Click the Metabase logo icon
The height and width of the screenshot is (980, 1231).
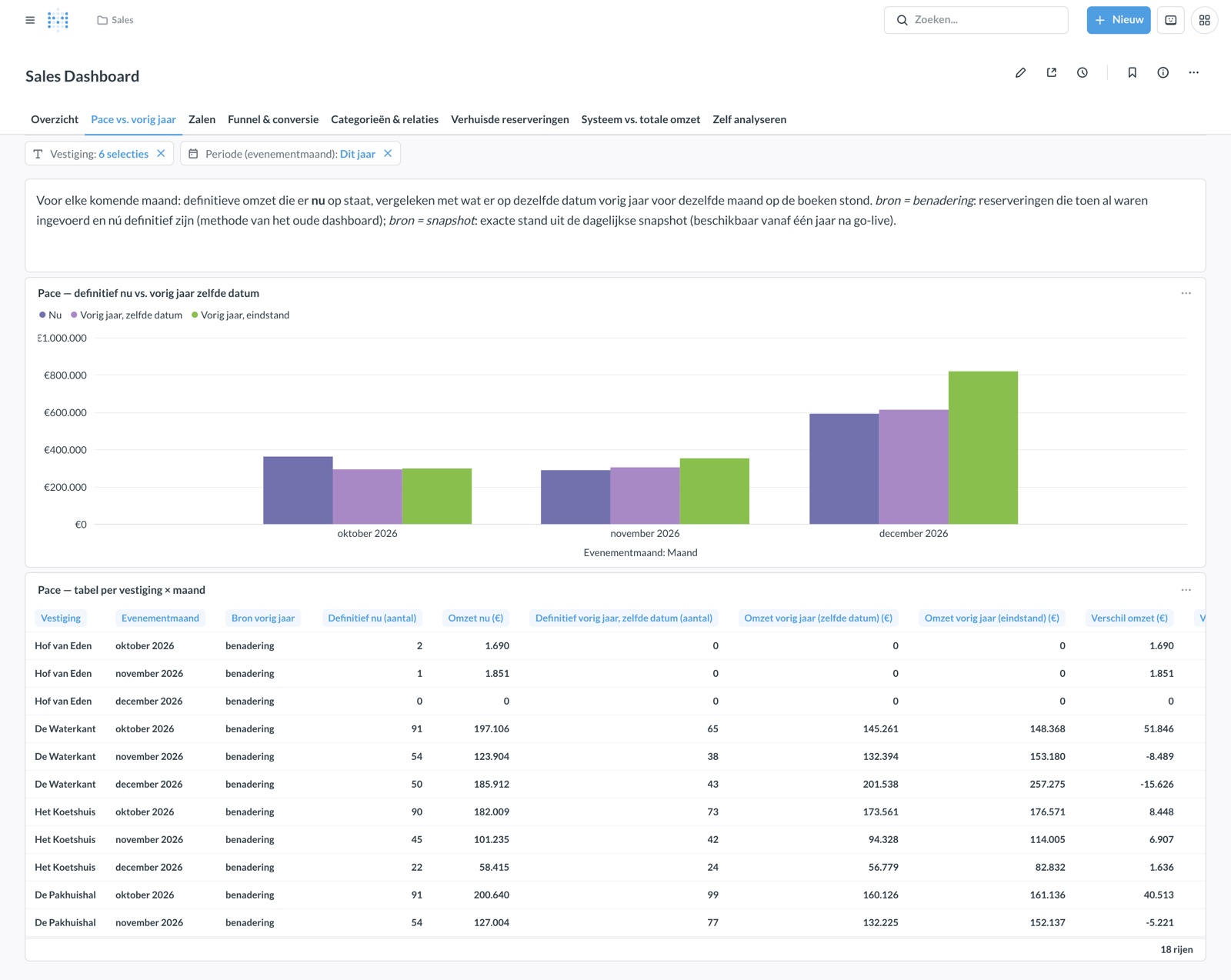click(x=58, y=20)
